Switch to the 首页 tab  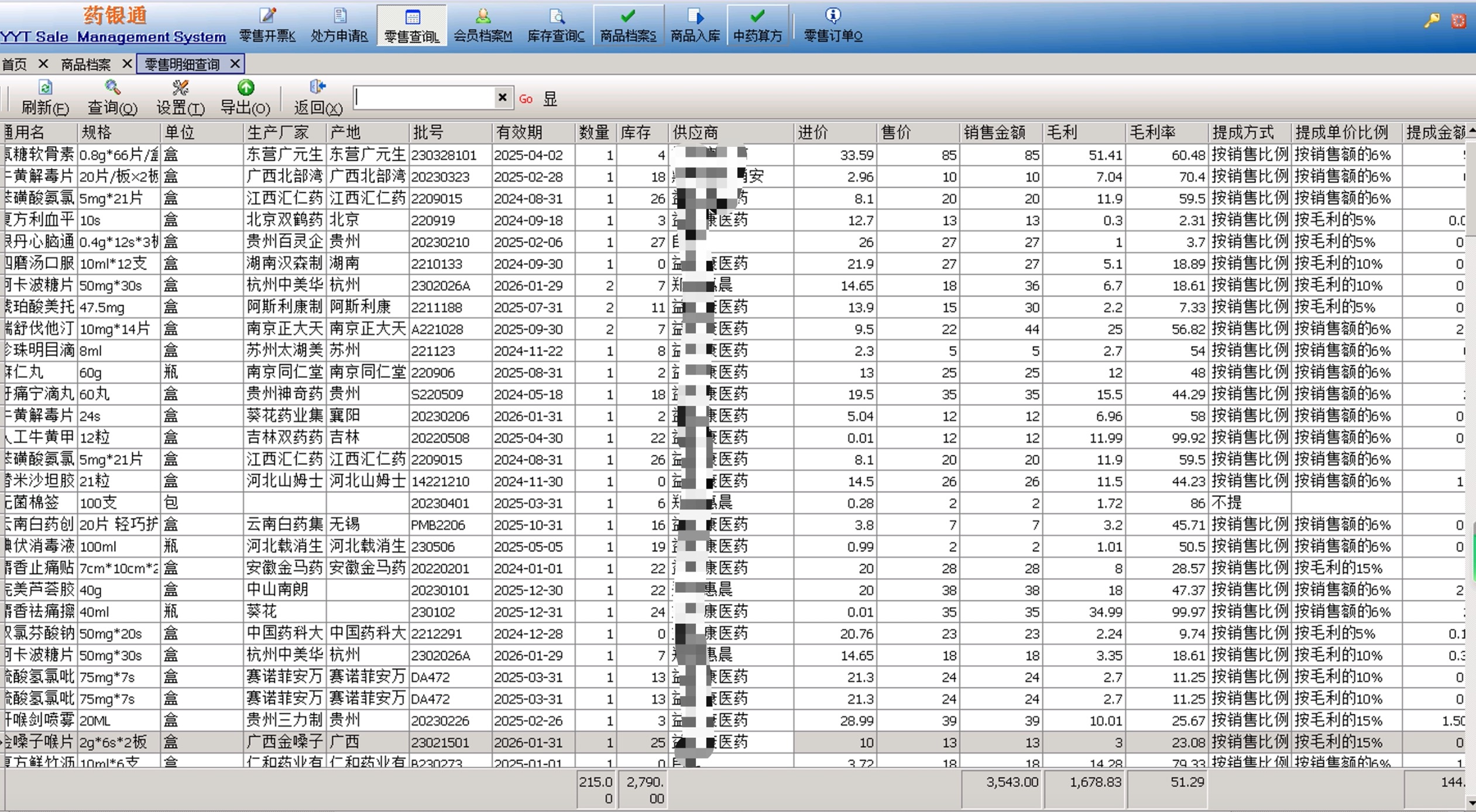tap(15, 64)
